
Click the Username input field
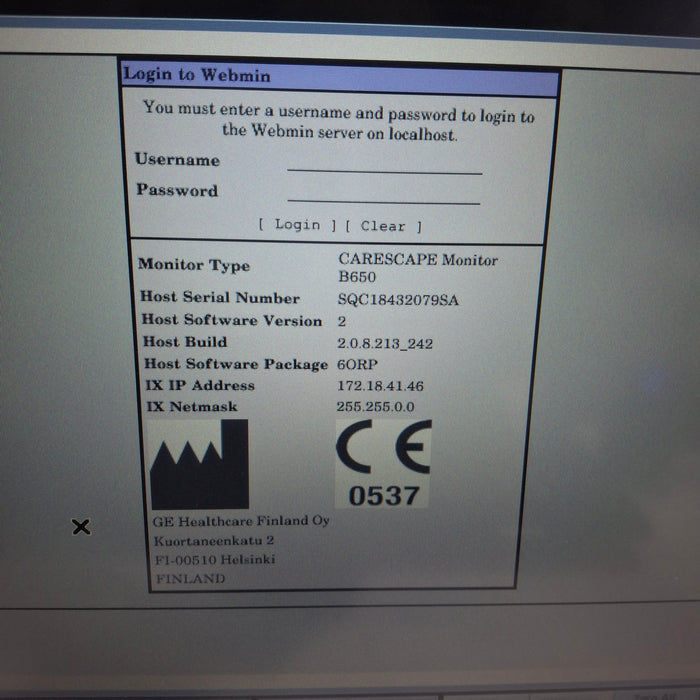pyautogui.click(x=384, y=164)
